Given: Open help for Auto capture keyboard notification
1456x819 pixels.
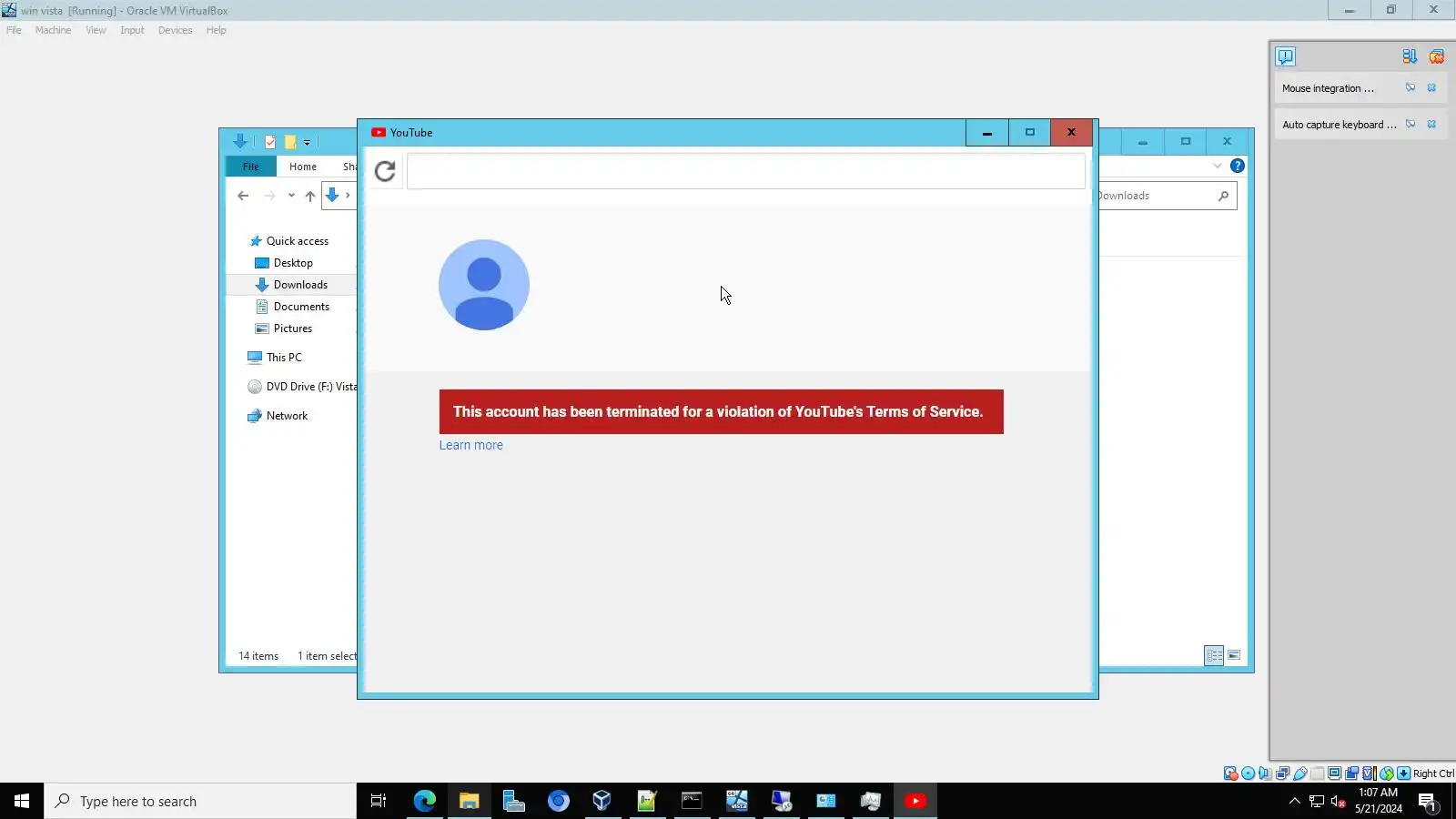Looking at the screenshot, I should pyautogui.click(x=1410, y=125).
